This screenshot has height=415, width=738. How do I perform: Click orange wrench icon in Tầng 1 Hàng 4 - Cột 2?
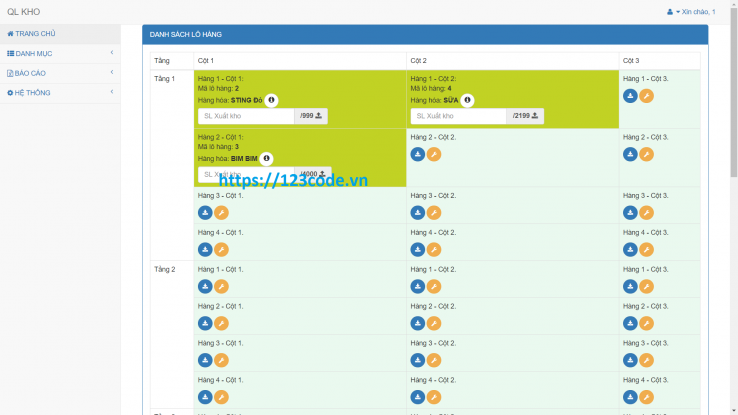[x=433, y=250]
